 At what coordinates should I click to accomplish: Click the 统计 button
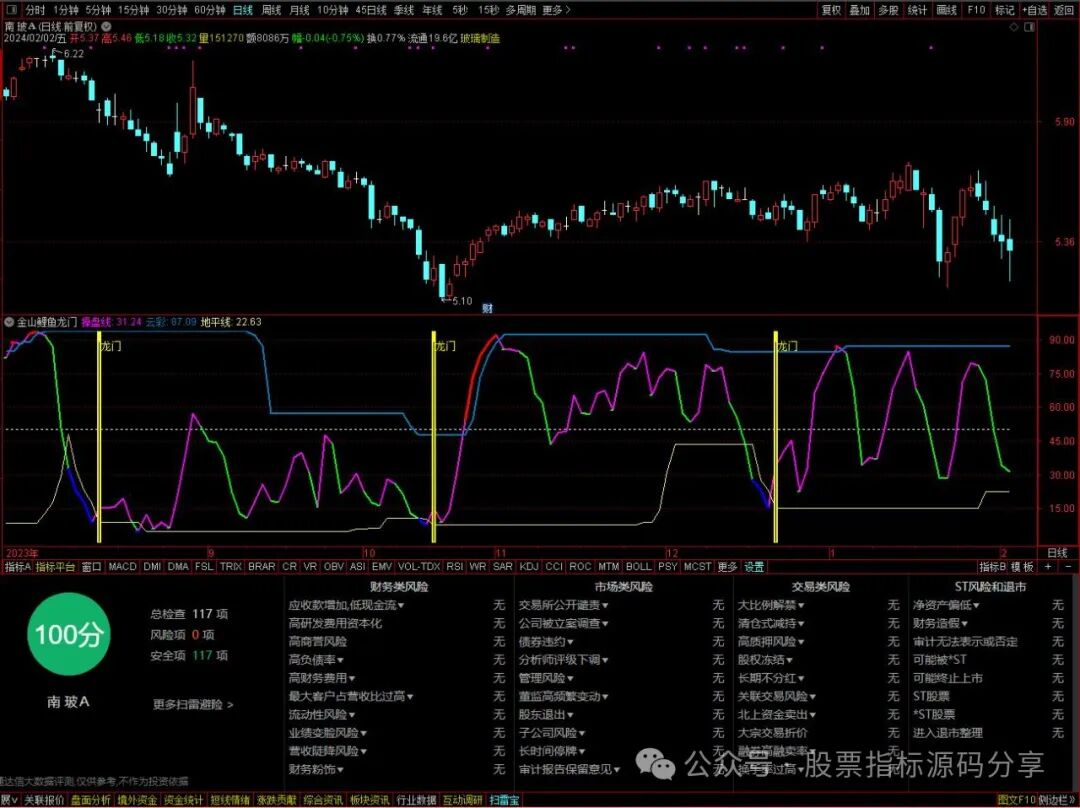[x=917, y=10]
